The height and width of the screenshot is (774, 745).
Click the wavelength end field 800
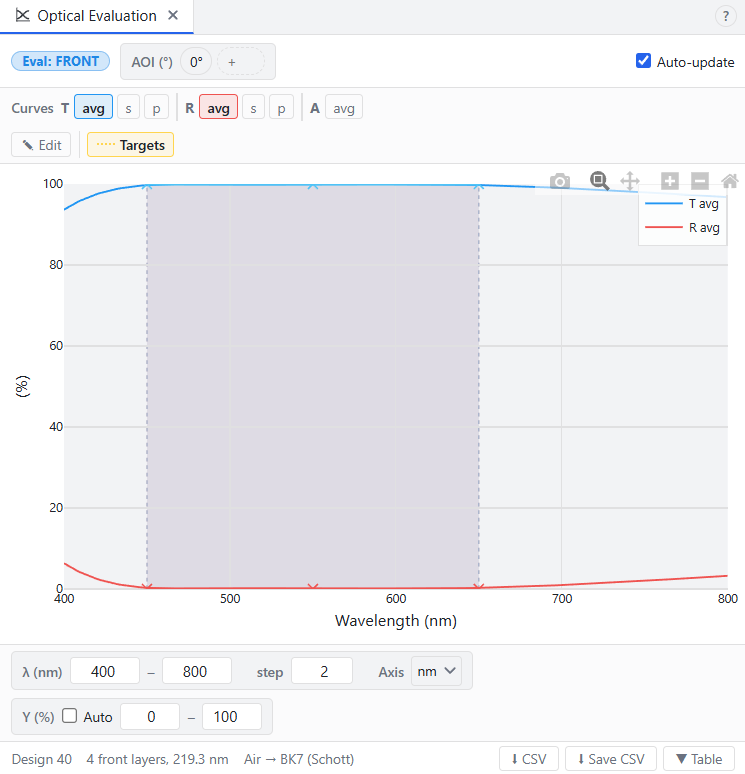[196, 671]
